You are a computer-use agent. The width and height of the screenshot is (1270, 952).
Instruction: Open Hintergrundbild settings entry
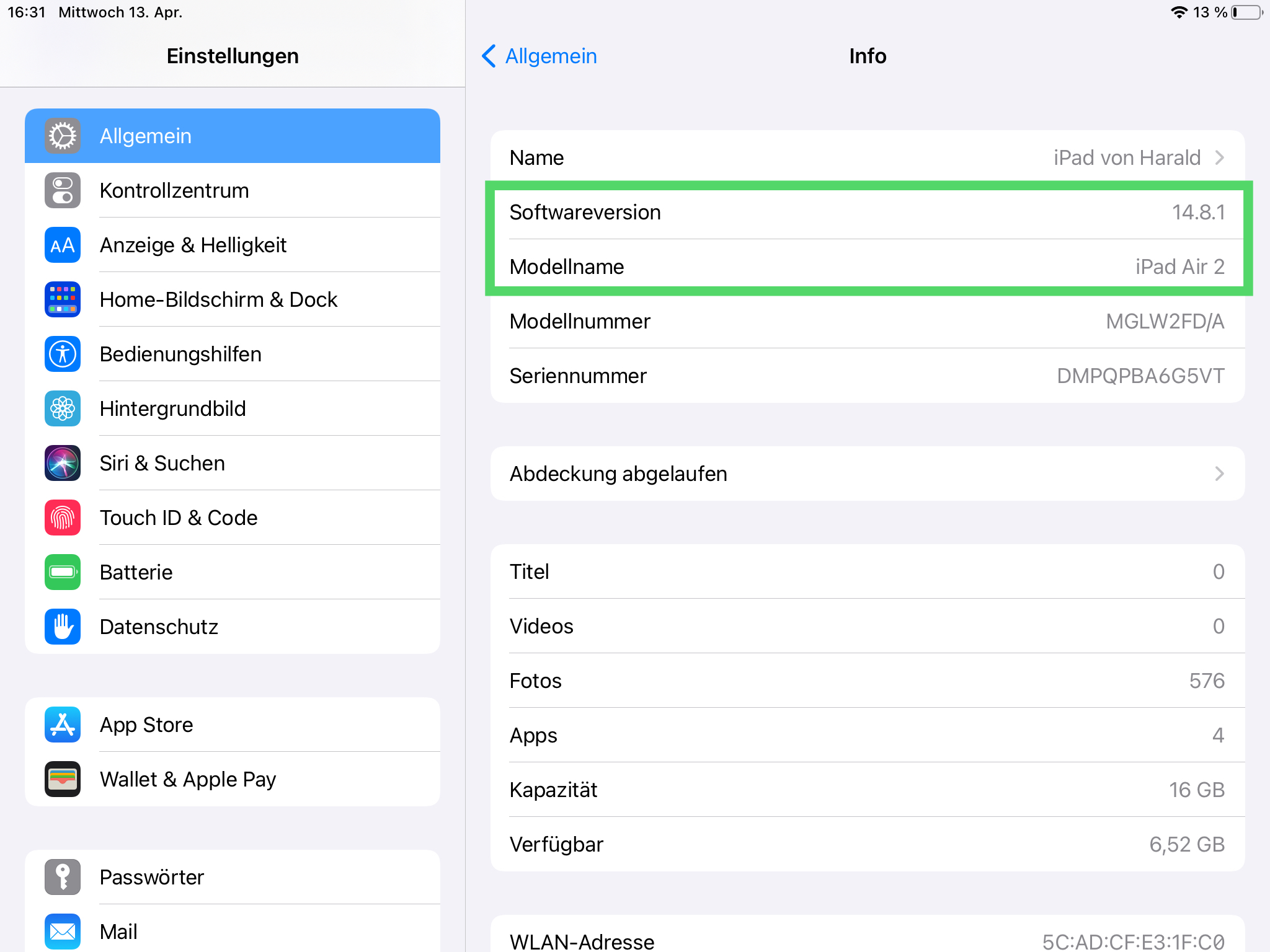172,408
